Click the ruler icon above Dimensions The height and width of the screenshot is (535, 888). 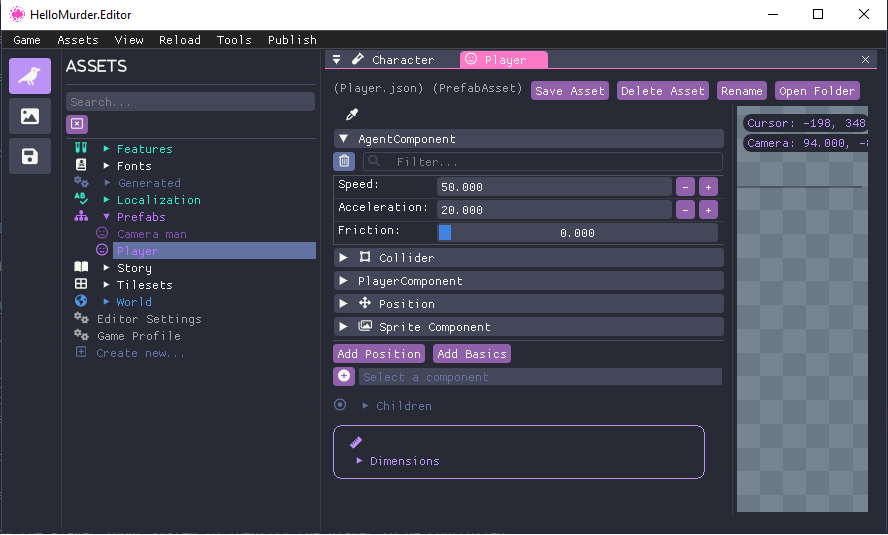click(356, 442)
